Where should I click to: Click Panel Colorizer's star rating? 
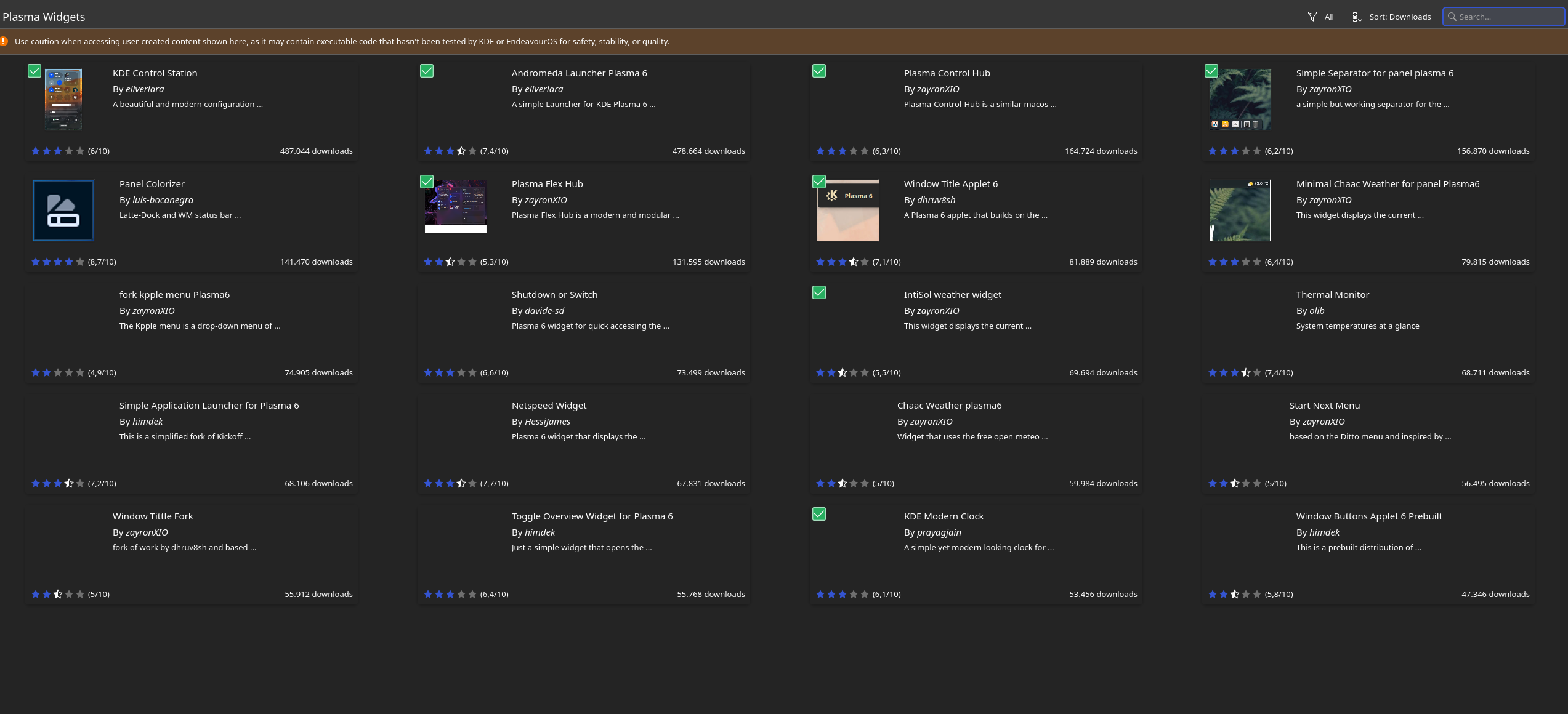pyautogui.click(x=57, y=262)
